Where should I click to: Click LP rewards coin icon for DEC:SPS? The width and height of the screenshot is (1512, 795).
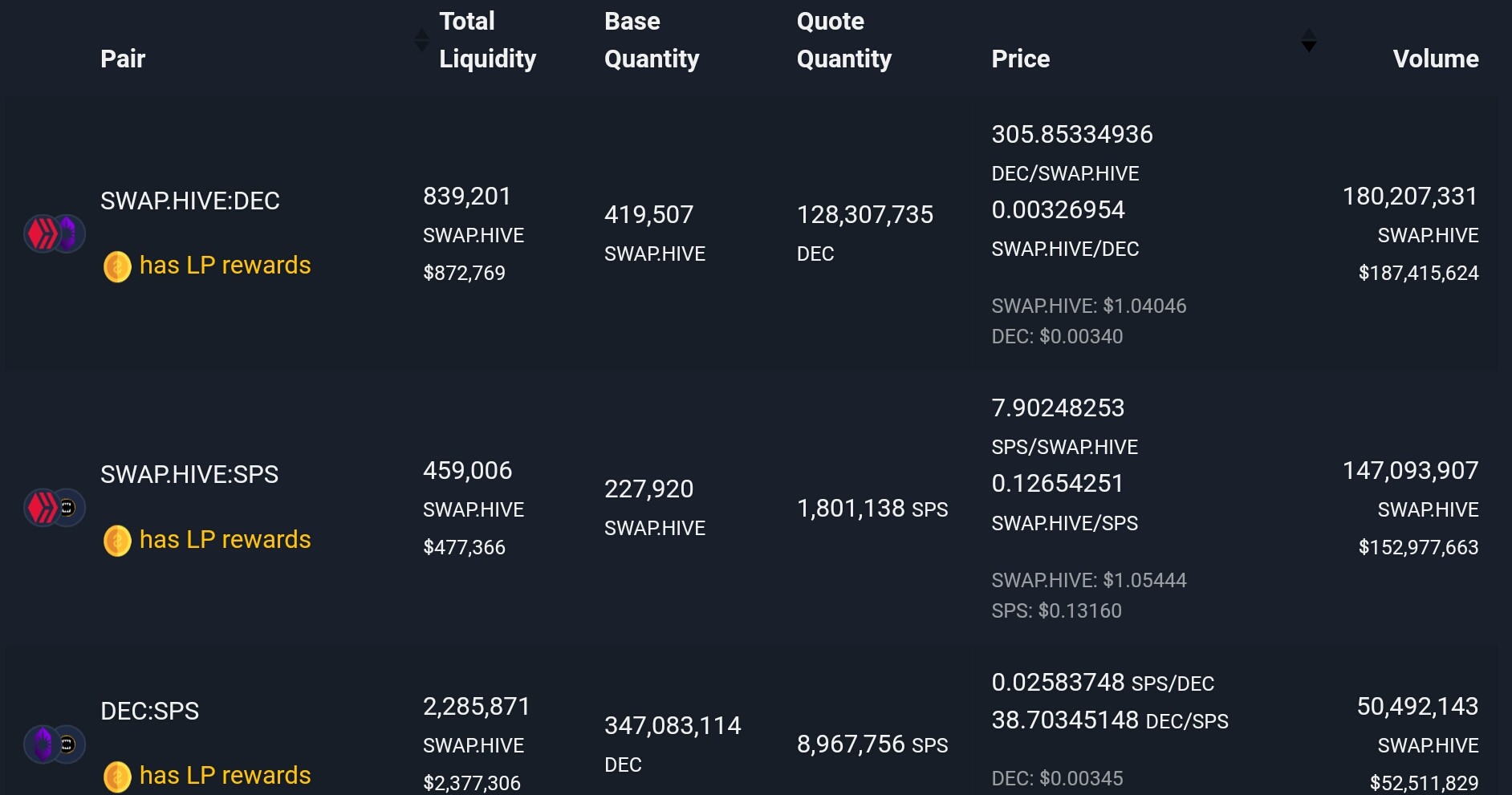coord(117,777)
